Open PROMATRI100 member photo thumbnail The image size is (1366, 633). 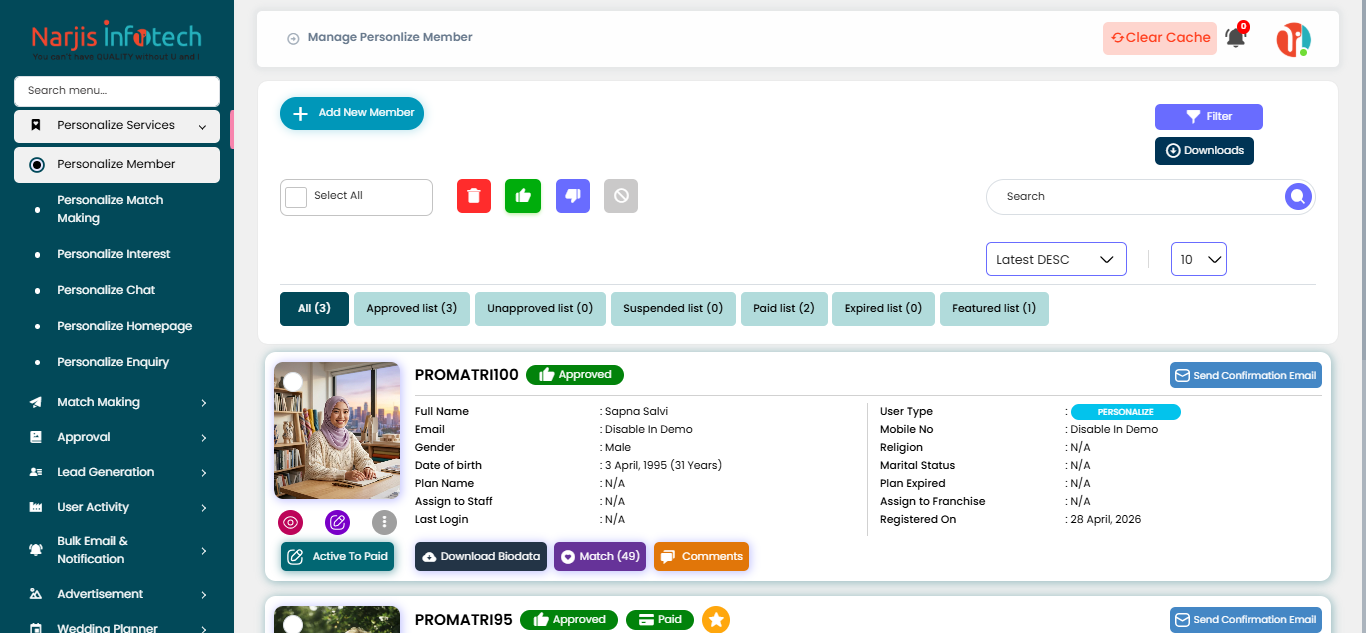pos(337,430)
